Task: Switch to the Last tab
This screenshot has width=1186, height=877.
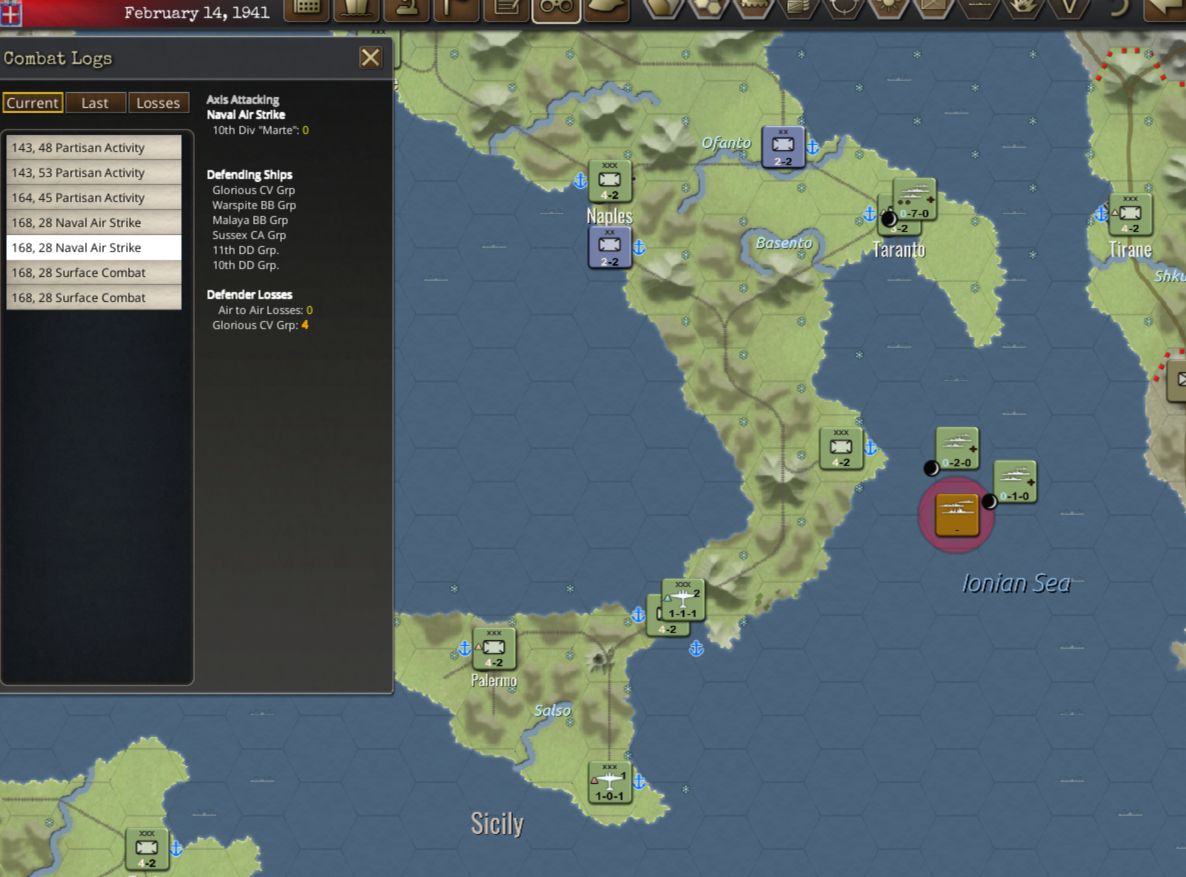Action: click(x=95, y=103)
